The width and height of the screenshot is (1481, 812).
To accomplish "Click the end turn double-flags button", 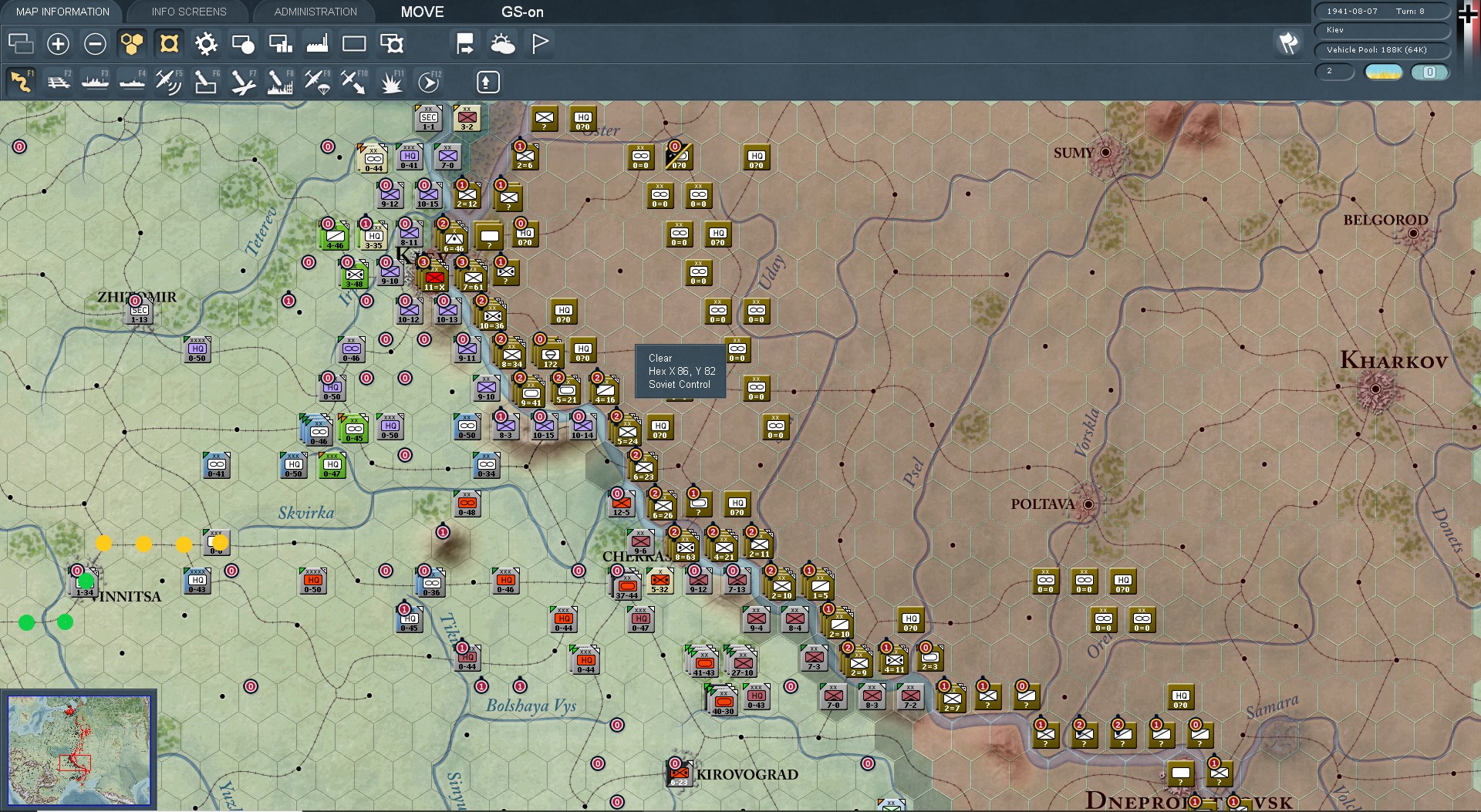I will [1289, 44].
